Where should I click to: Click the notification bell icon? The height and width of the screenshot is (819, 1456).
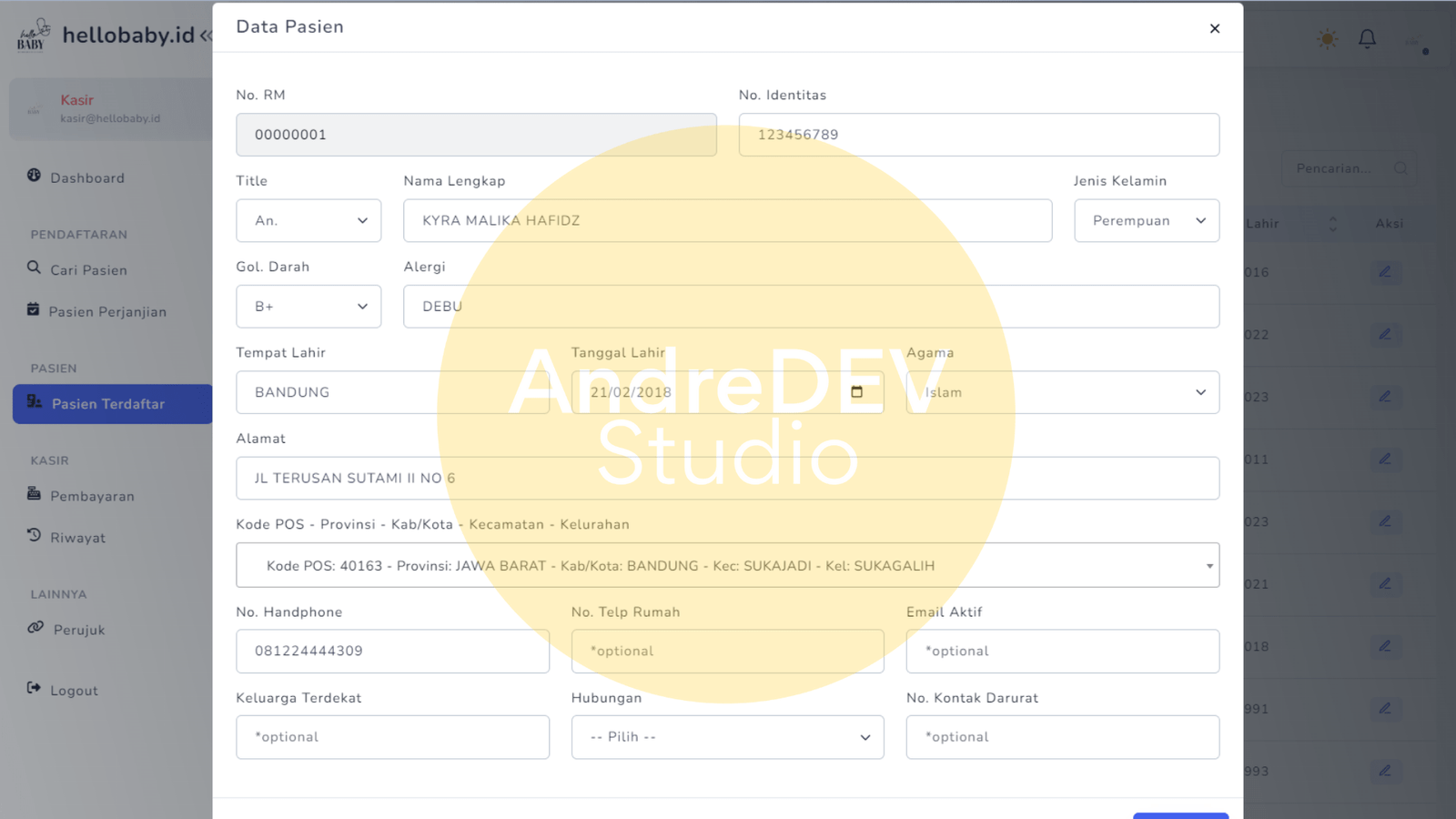(1367, 39)
